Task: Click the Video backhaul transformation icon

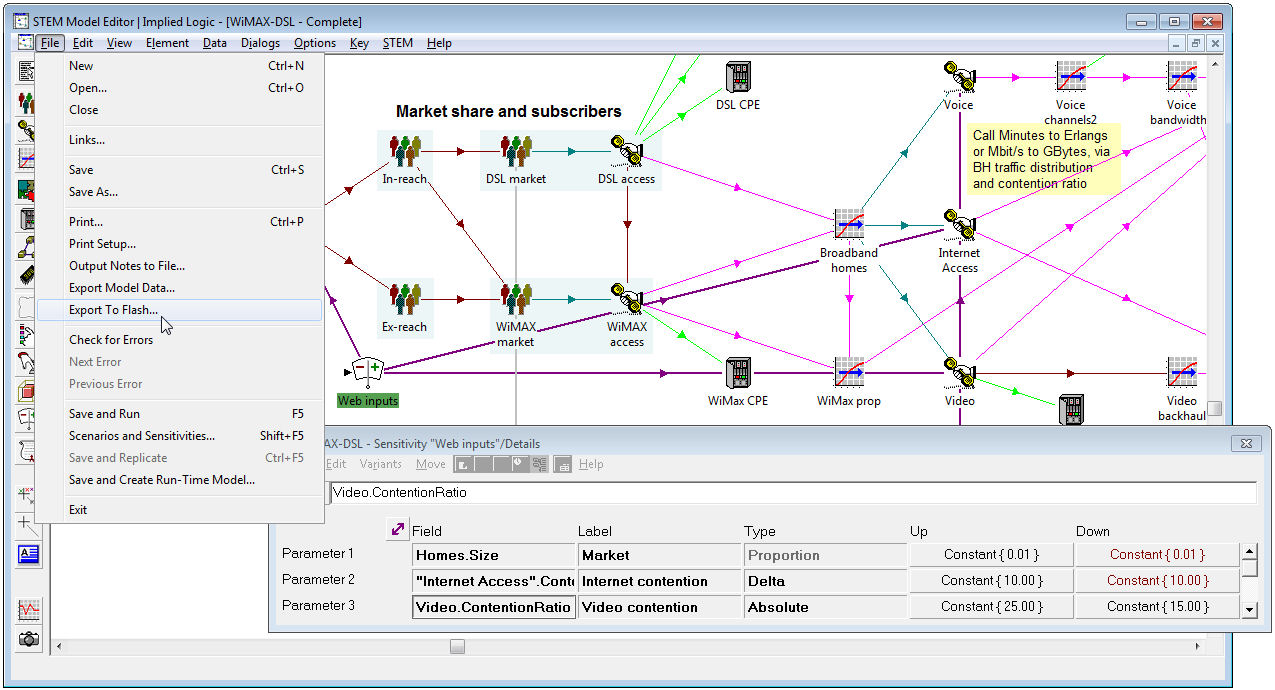Action: [x=1182, y=373]
